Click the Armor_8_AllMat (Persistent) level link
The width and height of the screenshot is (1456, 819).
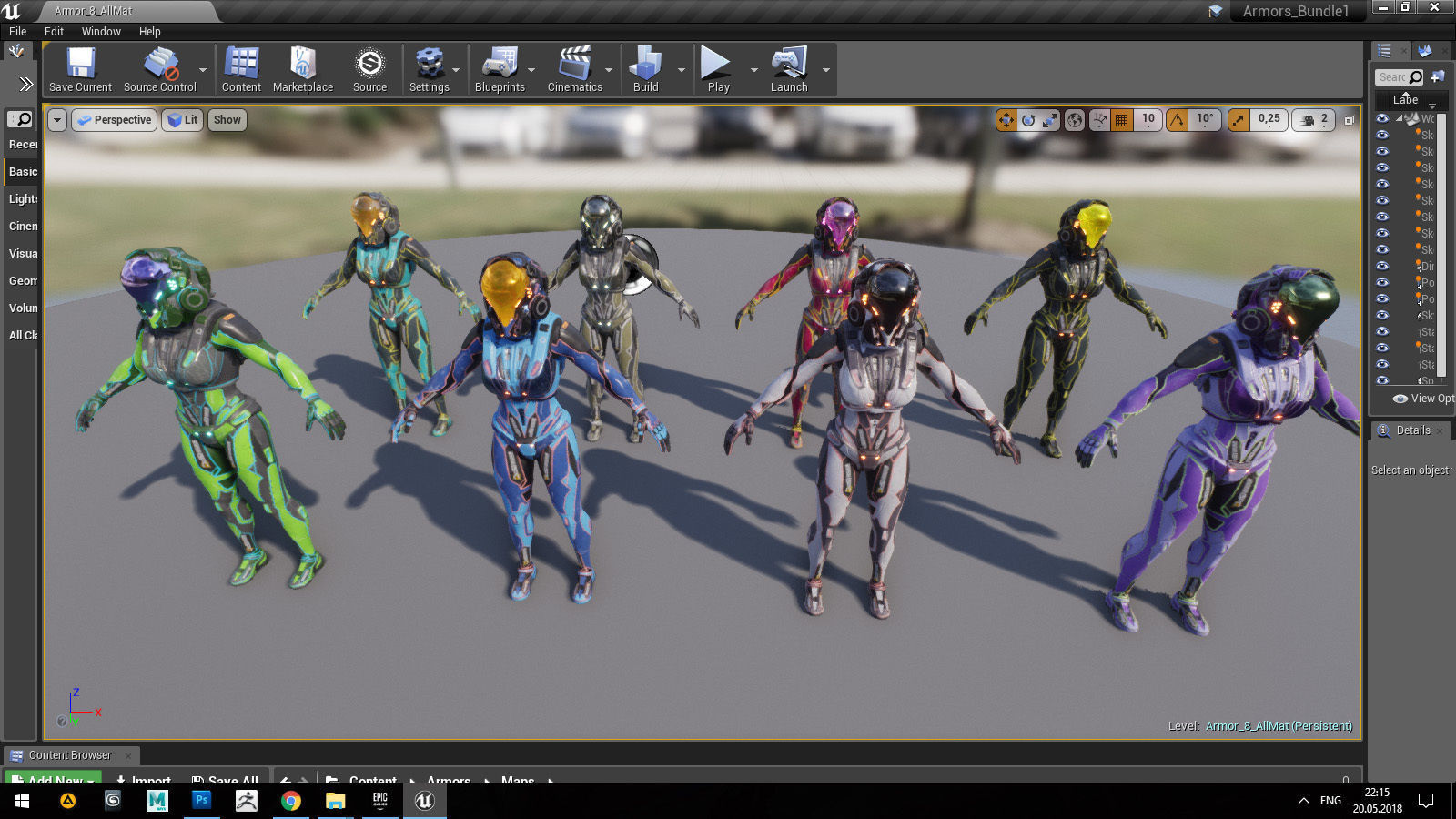tap(1279, 726)
